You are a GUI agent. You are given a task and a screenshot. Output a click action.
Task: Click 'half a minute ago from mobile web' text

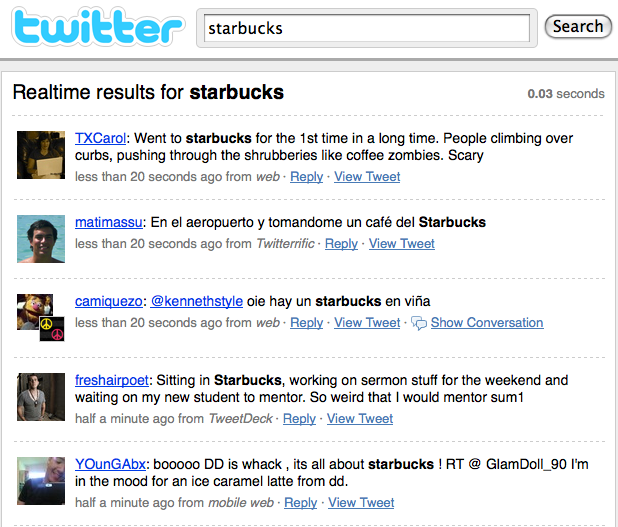(174, 503)
